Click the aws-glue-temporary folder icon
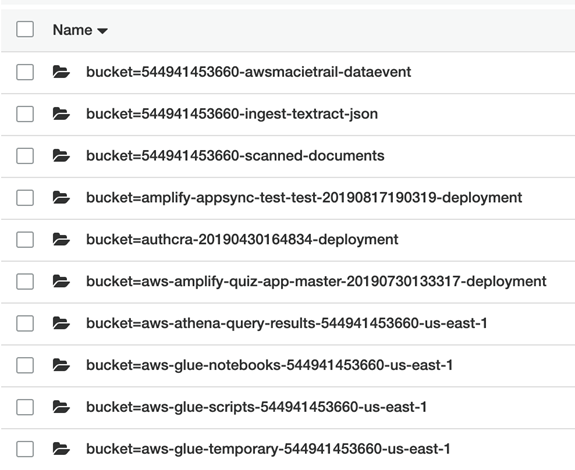This screenshot has height=470, width=575. pyautogui.click(x=61, y=449)
